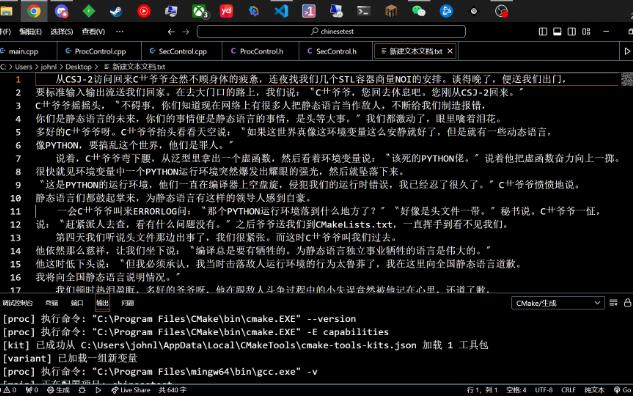Open Google Chrome from the taskbar

point(34,11)
